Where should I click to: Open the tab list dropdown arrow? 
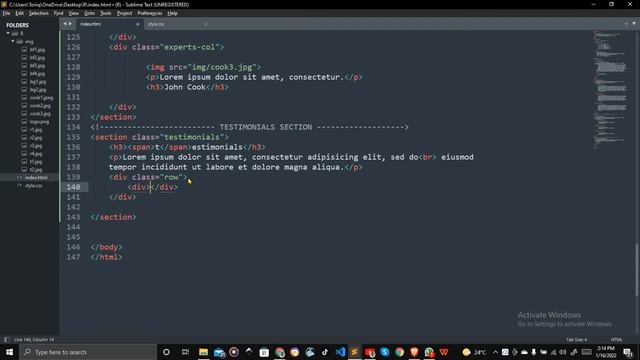634,24
